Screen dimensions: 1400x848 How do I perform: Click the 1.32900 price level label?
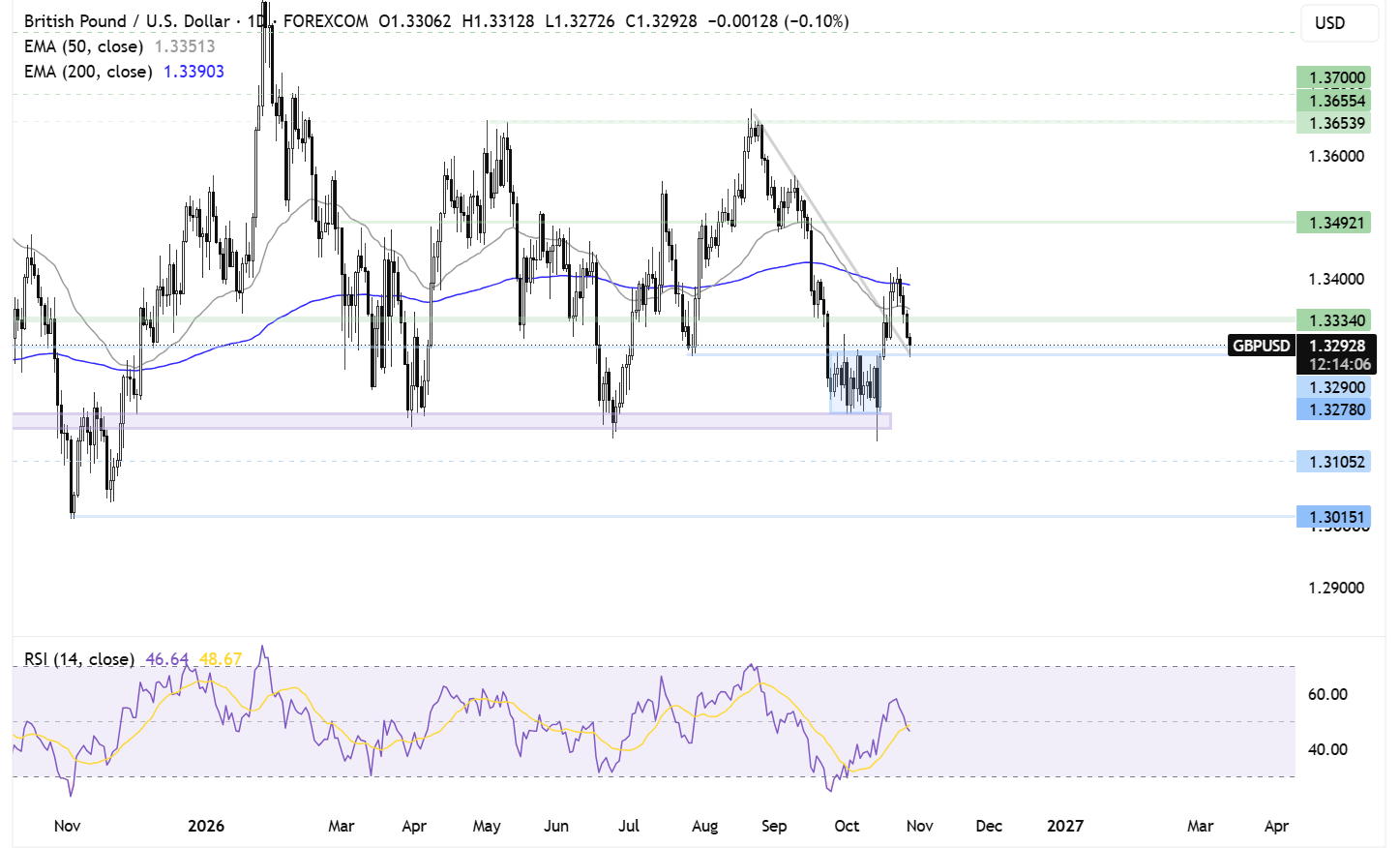(1334, 387)
